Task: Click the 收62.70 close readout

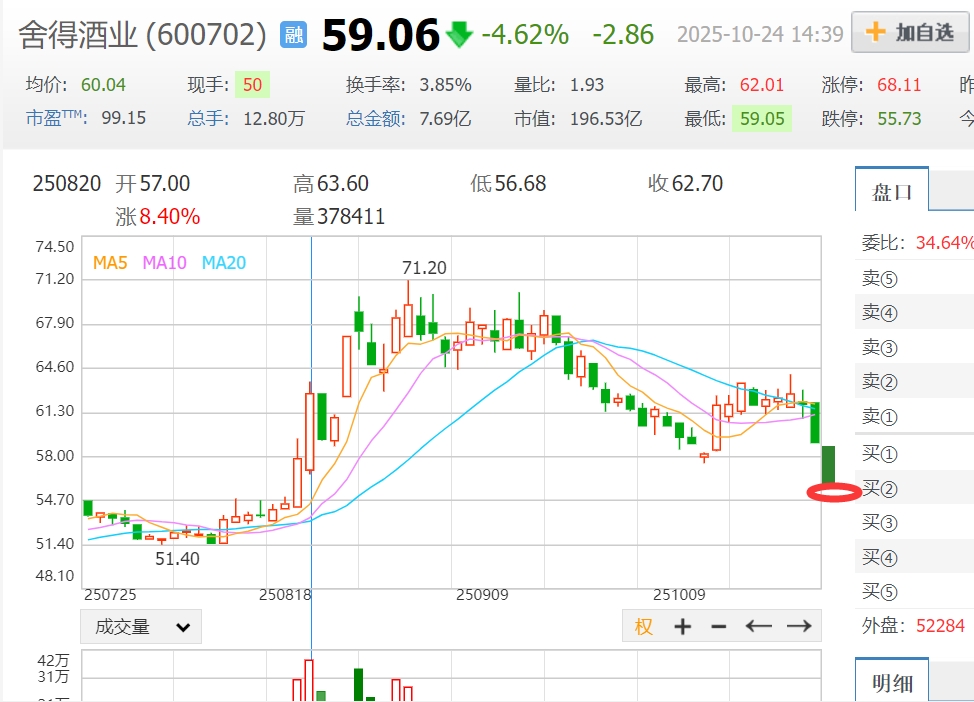Action: (685, 183)
